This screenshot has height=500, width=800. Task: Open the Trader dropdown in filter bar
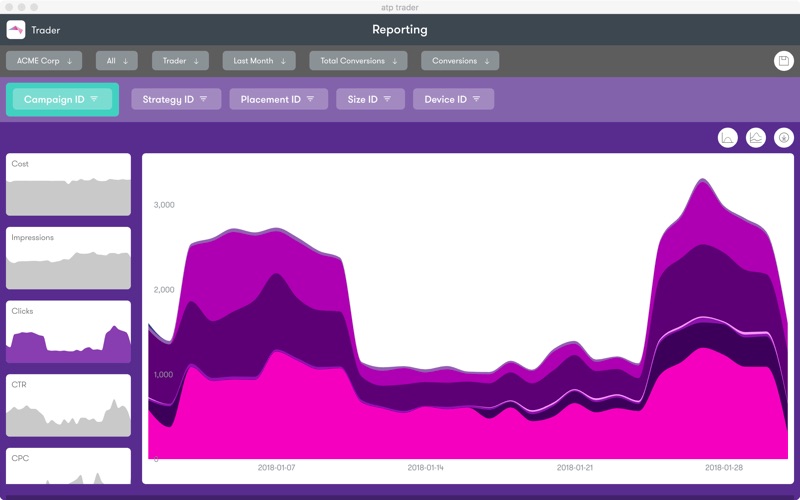[x=181, y=61]
